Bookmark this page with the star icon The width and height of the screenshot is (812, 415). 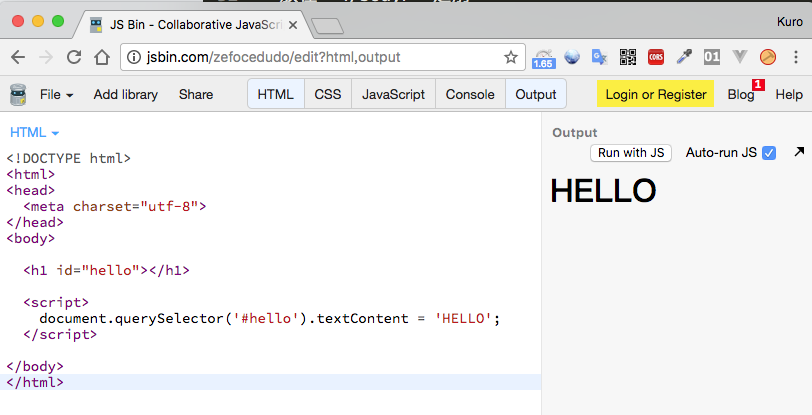[x=511, y=57]
